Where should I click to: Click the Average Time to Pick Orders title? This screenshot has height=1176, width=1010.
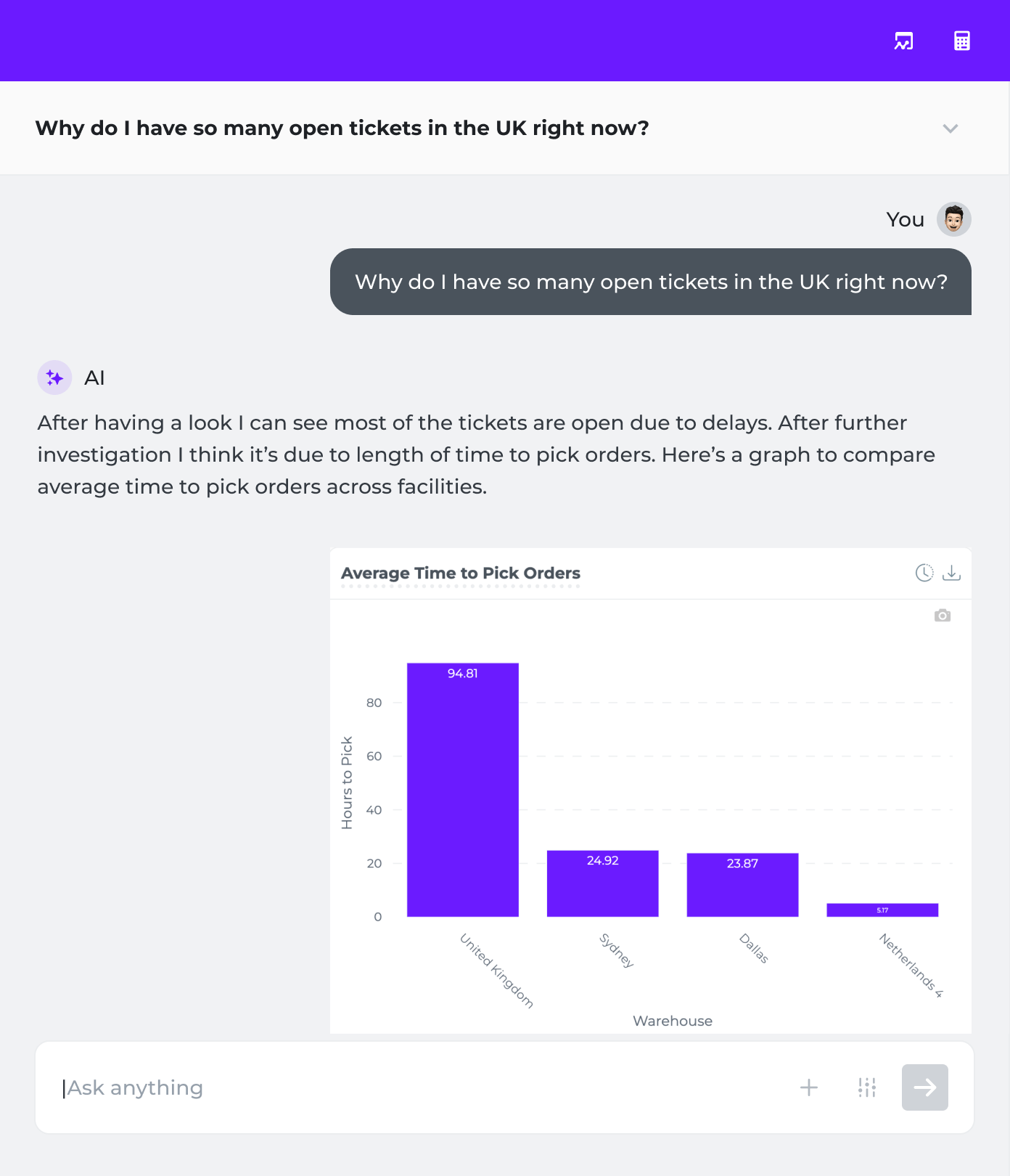click(x=461, y=573)
